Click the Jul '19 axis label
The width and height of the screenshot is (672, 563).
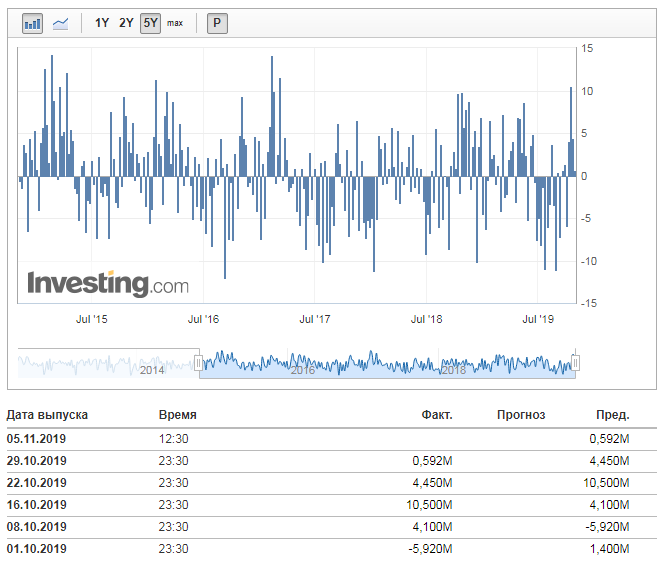pos(538,319)
